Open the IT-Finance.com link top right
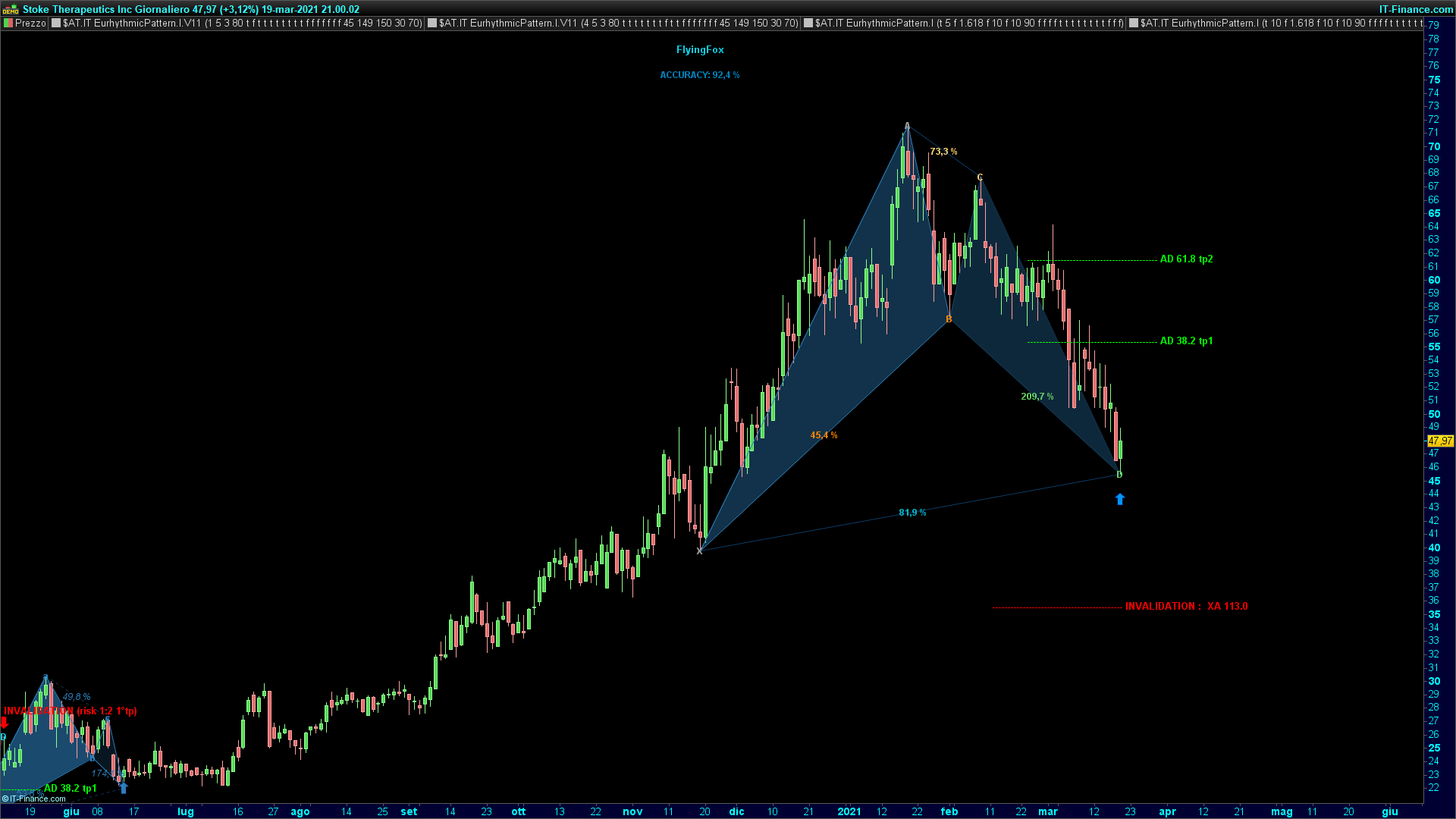 1416,9
